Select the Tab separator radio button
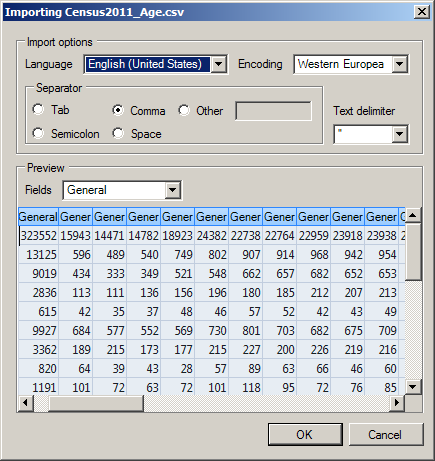The width and height of the screenshot is (435, 461). [38, 109]
